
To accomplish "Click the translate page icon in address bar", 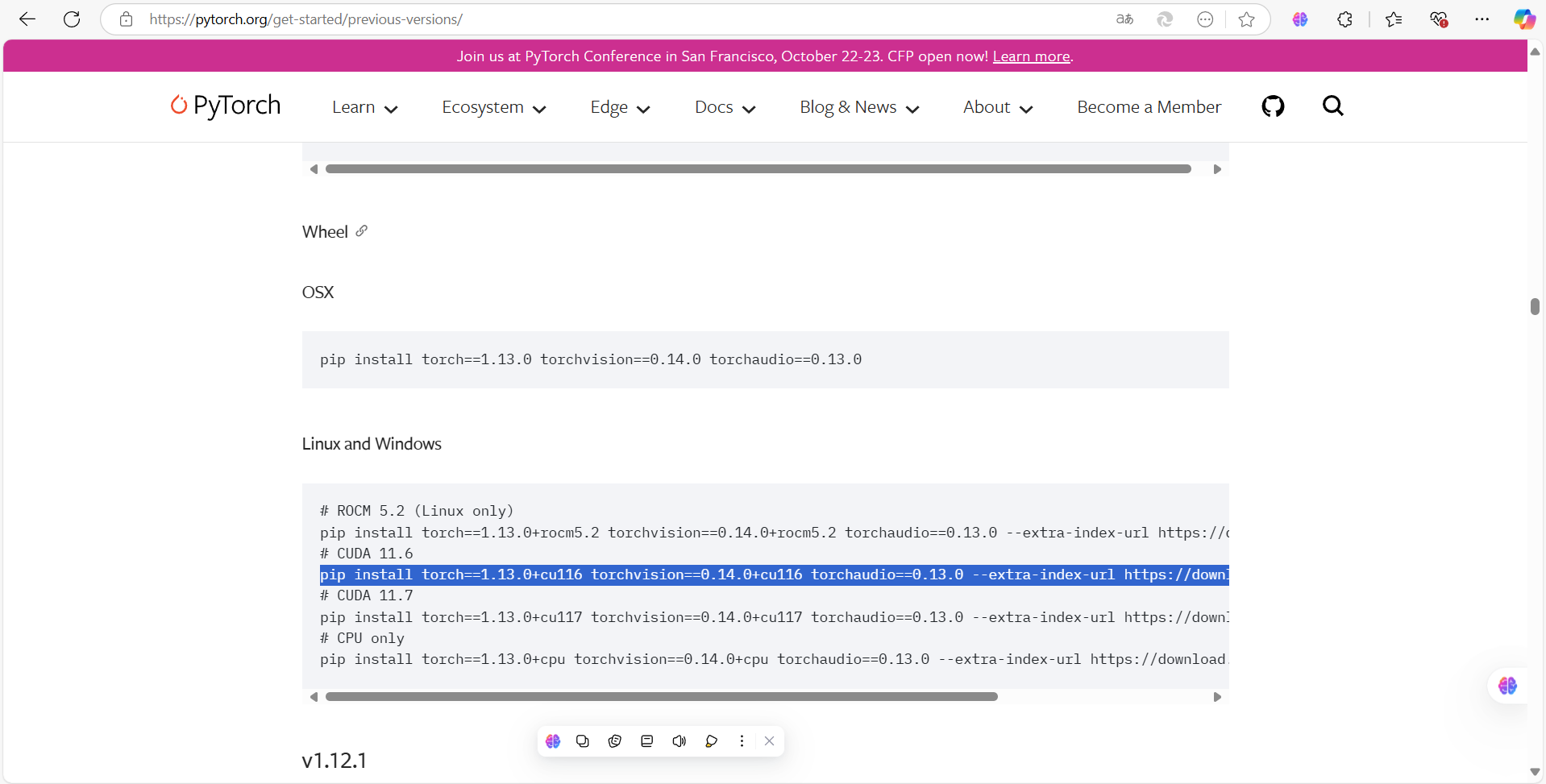I will [1124, 19].
